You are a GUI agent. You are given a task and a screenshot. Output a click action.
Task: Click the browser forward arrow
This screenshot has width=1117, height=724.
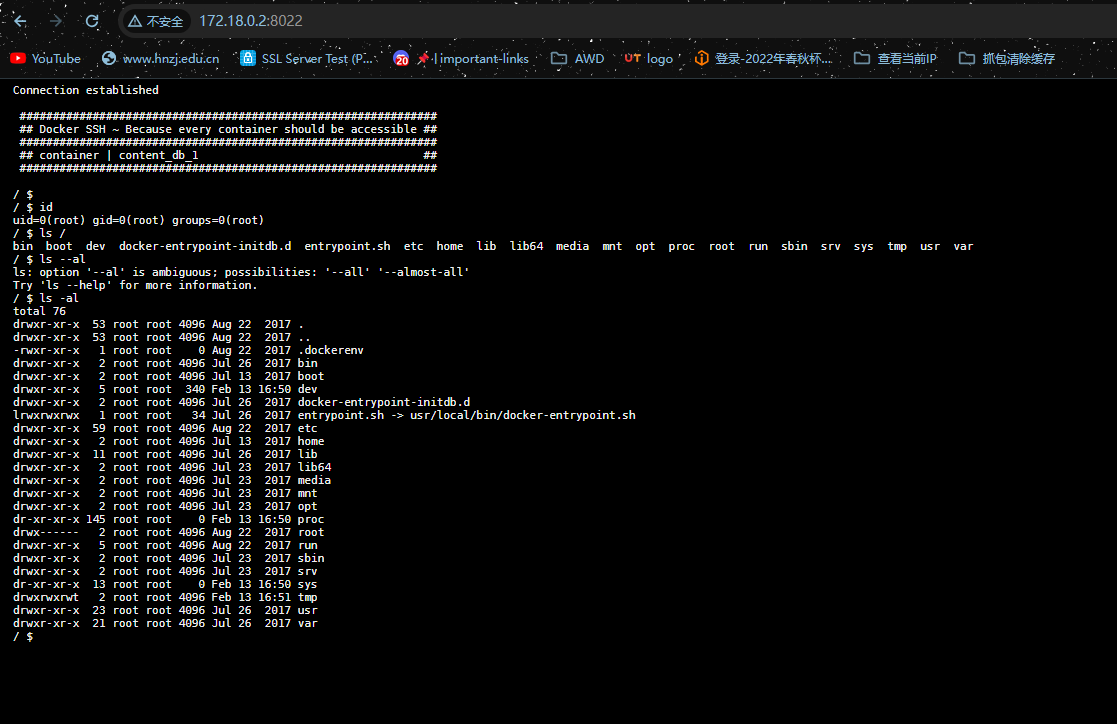[x=56, y=21]
